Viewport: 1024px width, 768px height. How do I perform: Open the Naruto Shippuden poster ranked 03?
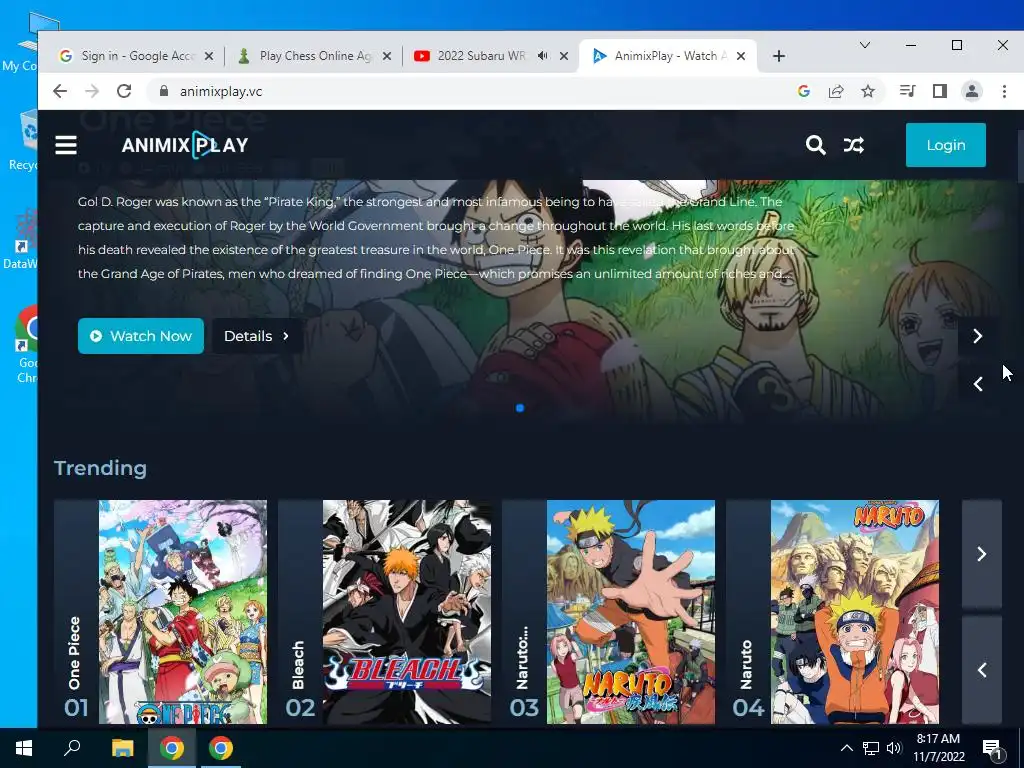[x=631, y=612]
